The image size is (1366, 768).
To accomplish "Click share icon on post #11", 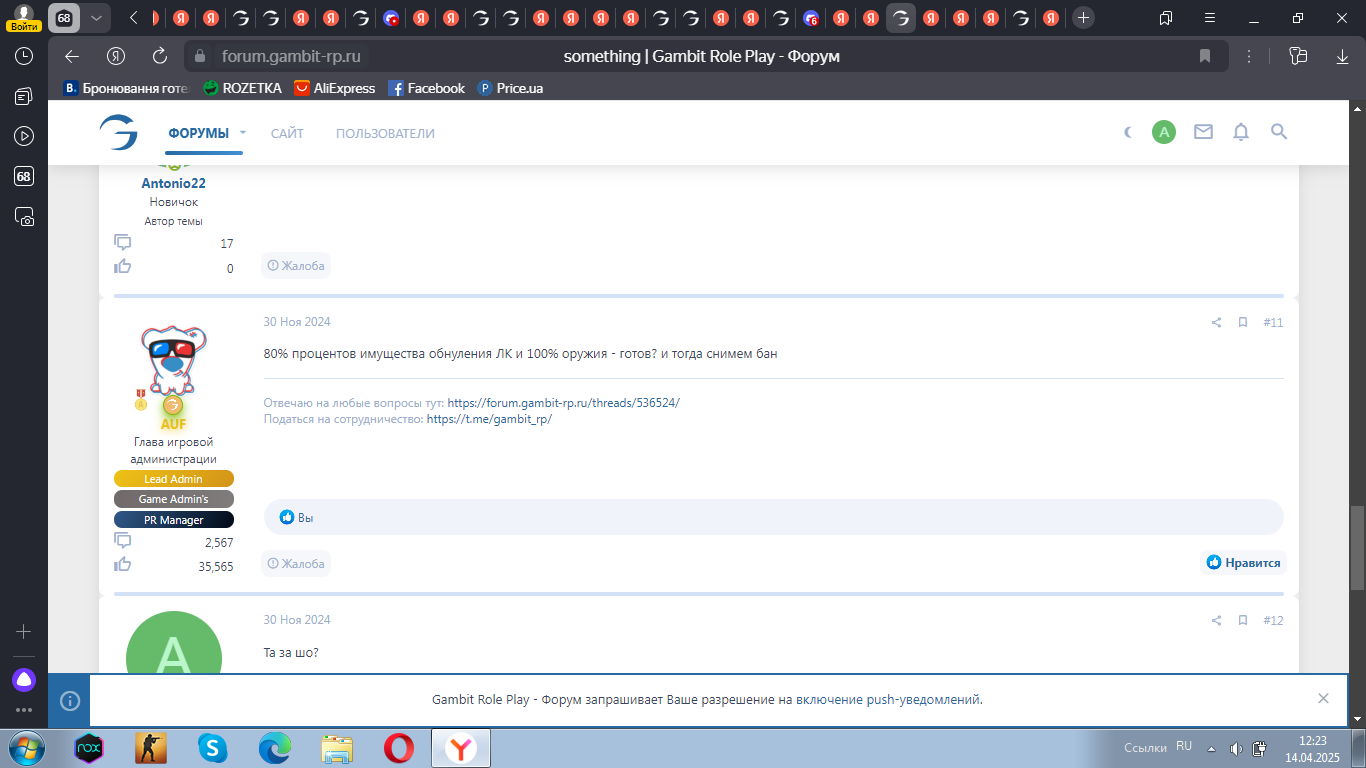I will (1216, 323).
